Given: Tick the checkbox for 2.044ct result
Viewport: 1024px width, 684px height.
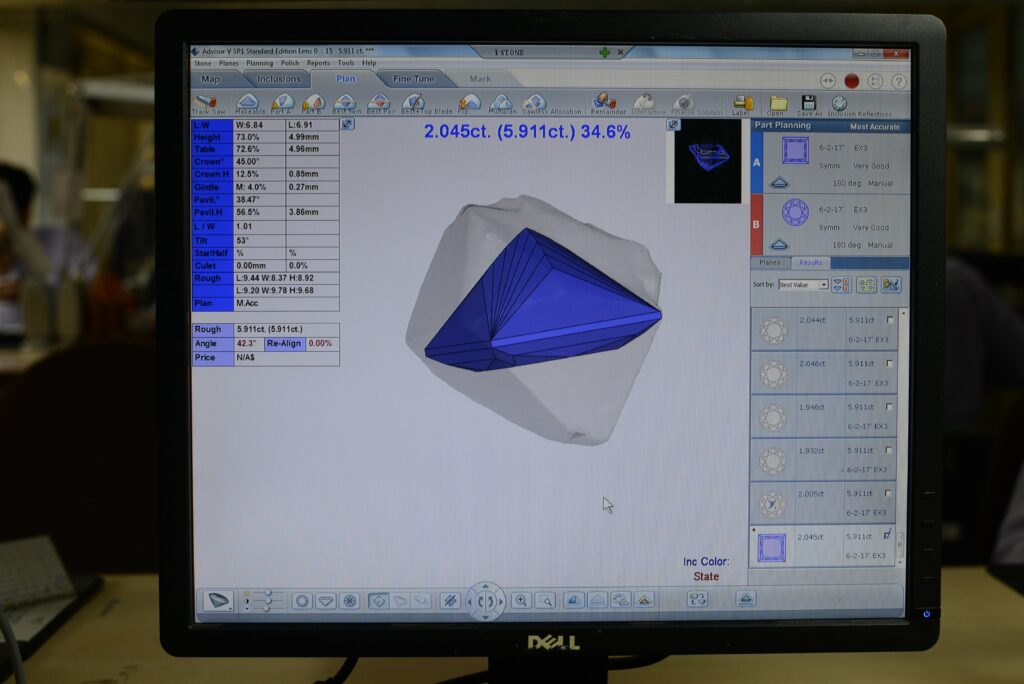Looking at the screenshot, I should point(889,320).
